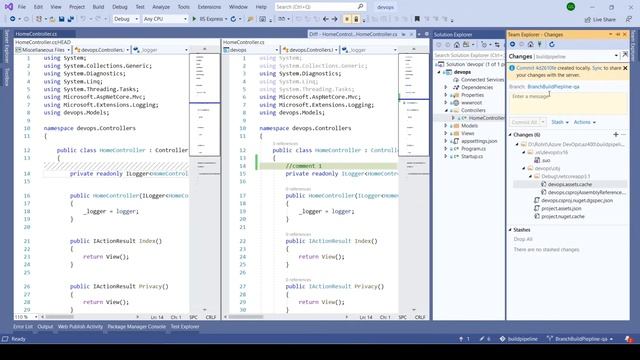This screenshot has width=640, height=360.
Task: Click Solution Explorer Sync with Active Document icon
Action: [497, 44]
